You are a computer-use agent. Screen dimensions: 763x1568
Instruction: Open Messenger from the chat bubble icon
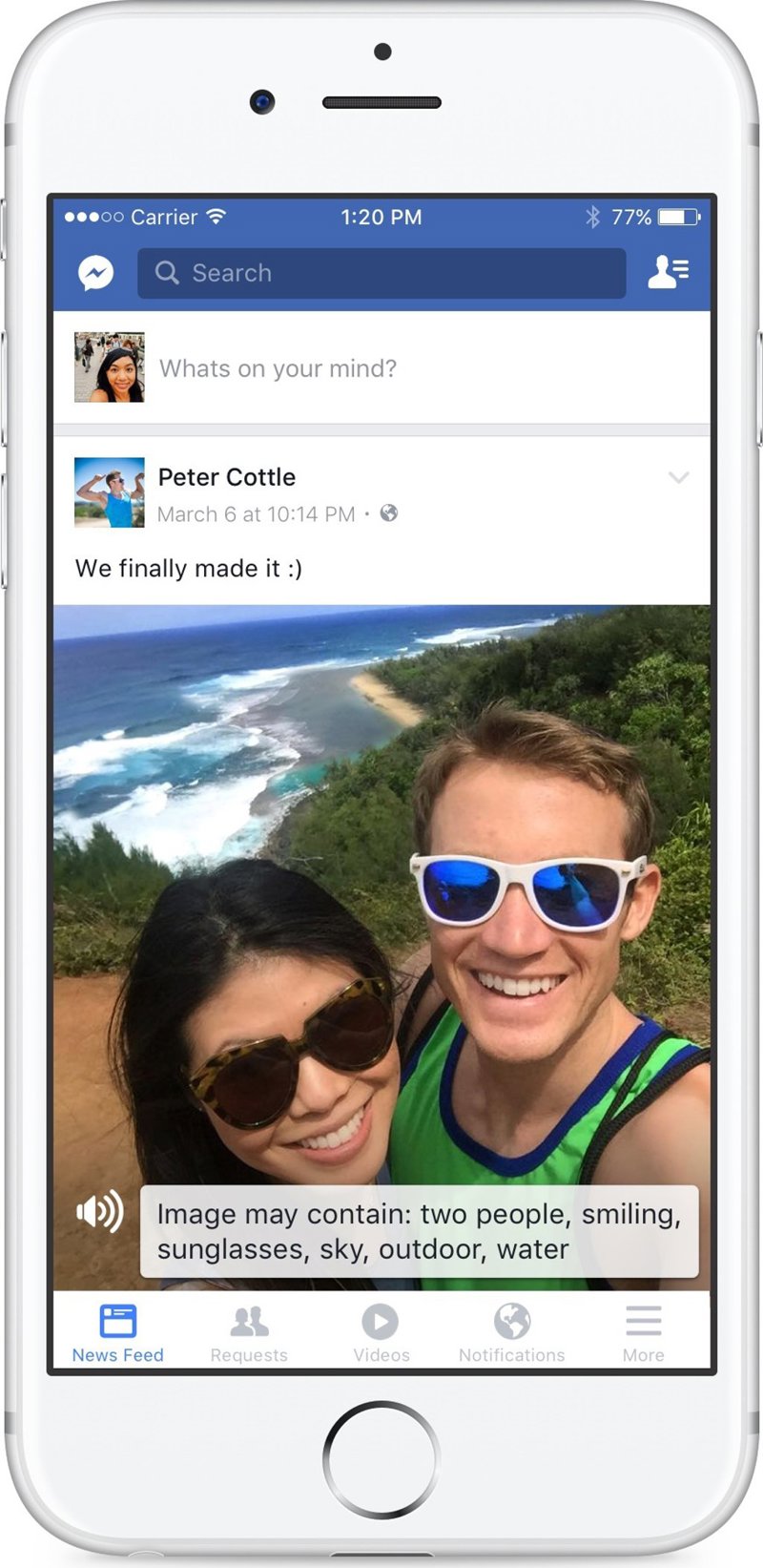[96, 273]
